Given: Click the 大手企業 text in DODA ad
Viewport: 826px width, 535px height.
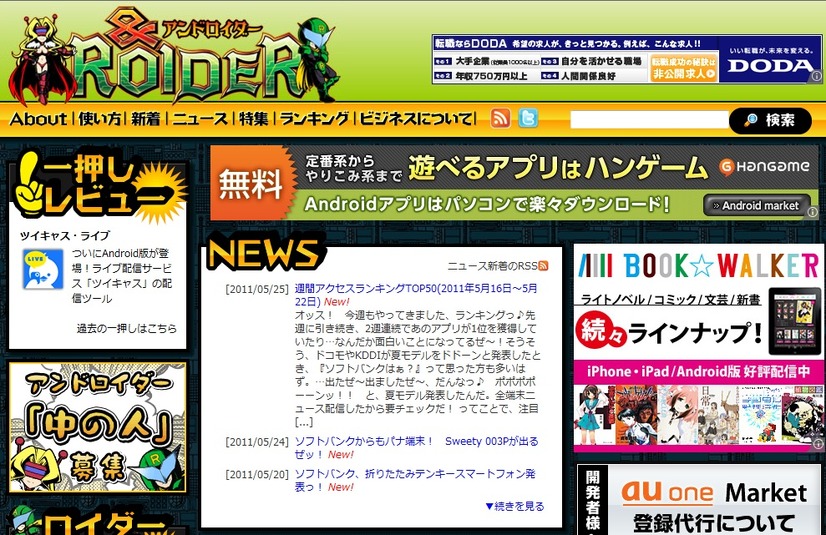Looking at the screenshot, I should pyautogui.click(x=473, y=61).
